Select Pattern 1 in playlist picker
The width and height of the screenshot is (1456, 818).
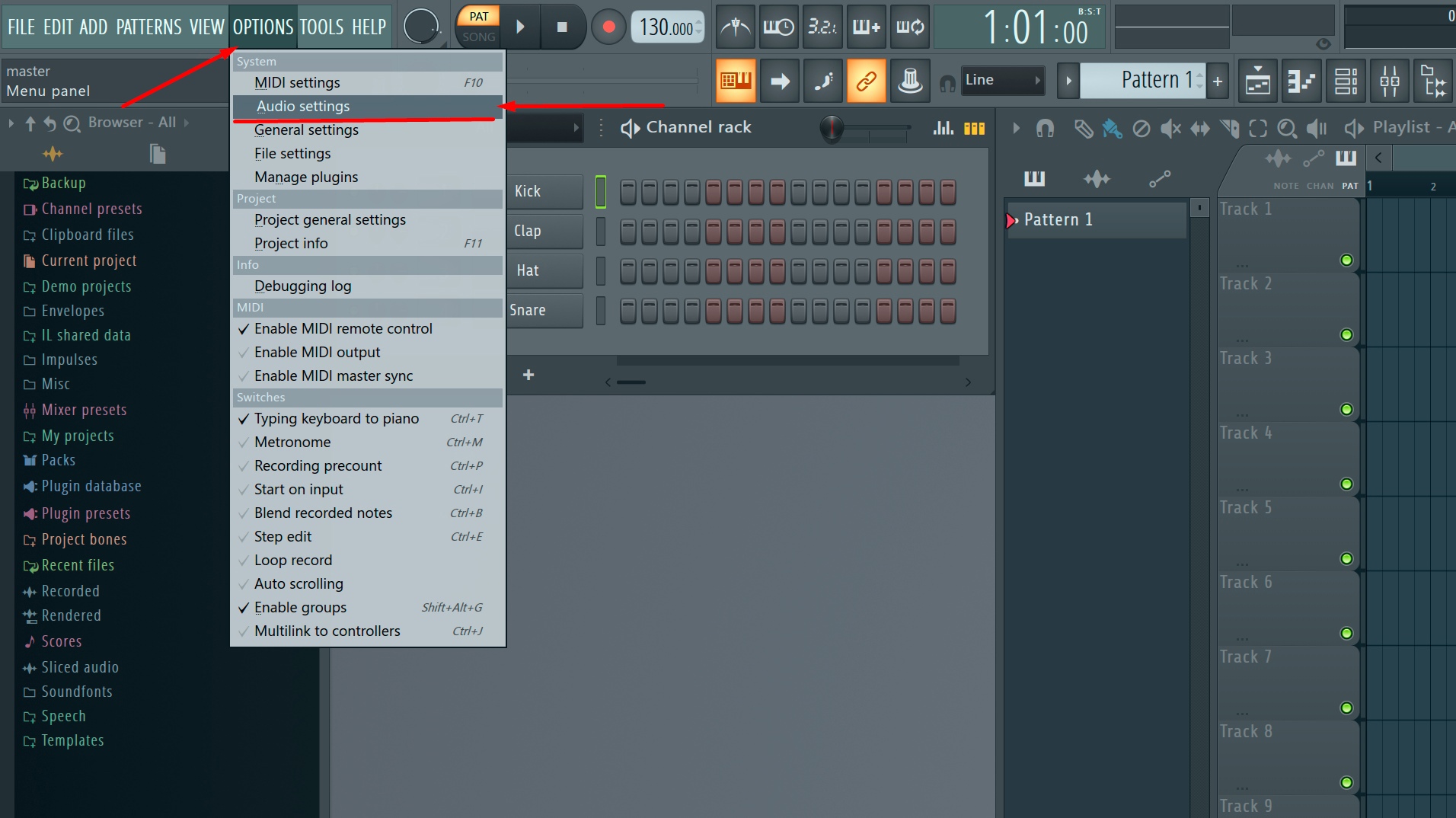point(1097,220)
